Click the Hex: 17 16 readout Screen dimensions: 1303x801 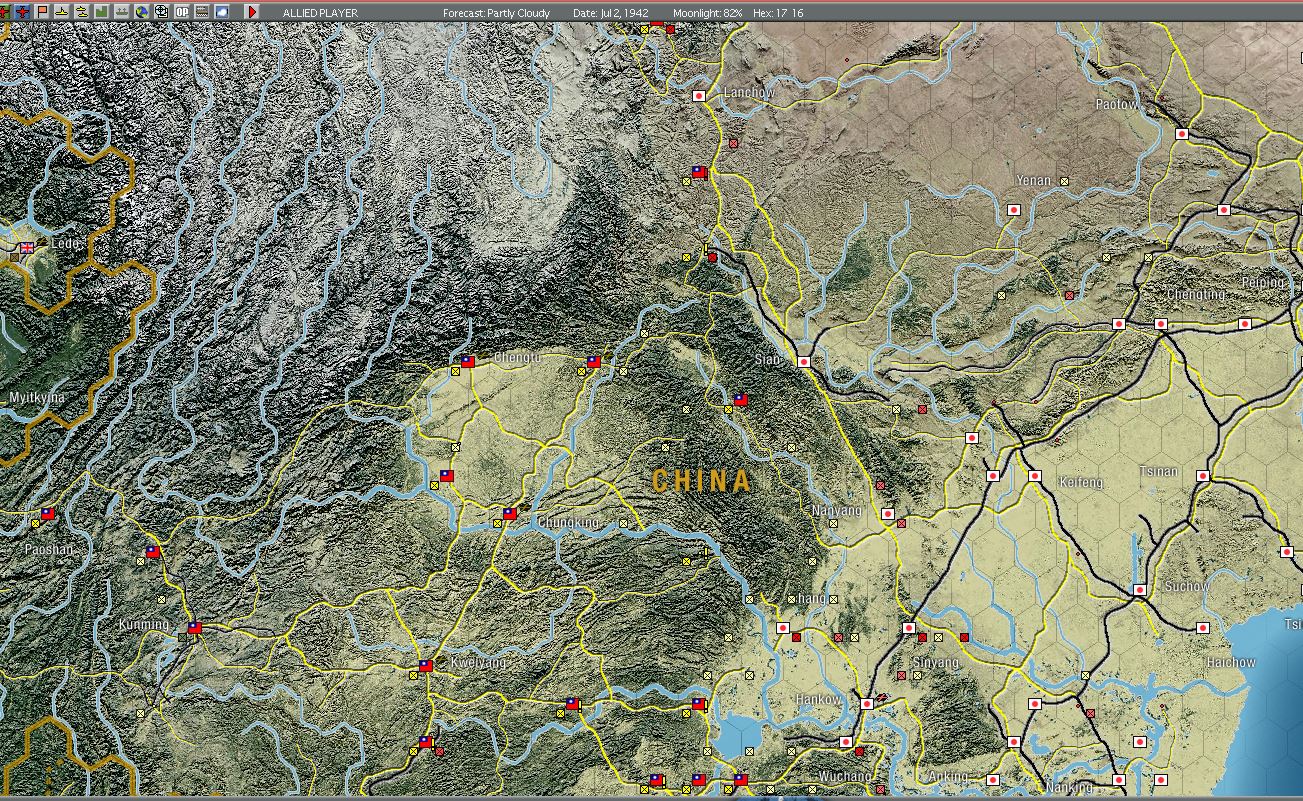click(x=778, y=13)
